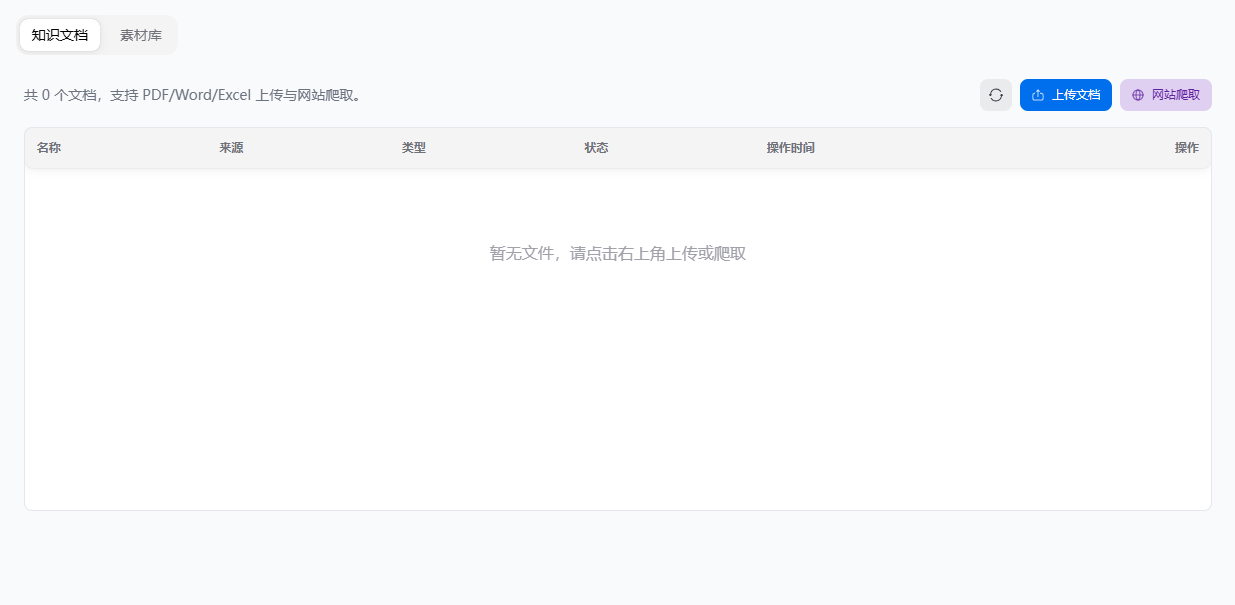The height and width of the screenshot is (605, 1235).
Task: Click the 操作 column header
Action: pos(1187,148)
